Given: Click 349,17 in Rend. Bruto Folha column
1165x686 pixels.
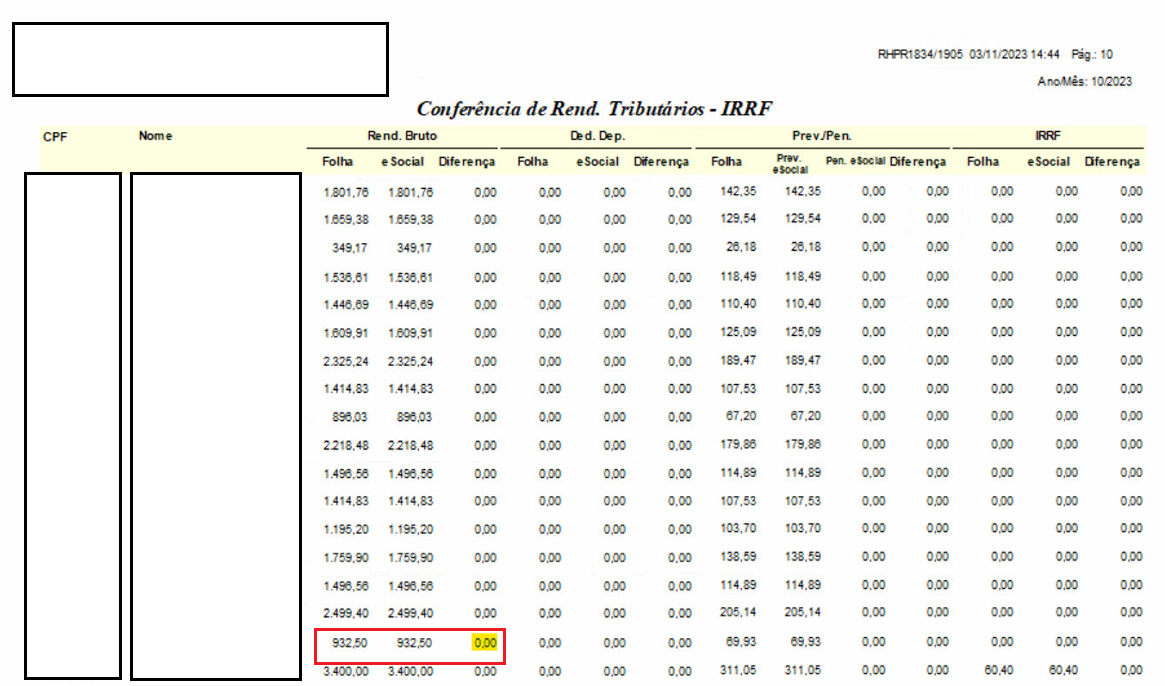Looking at the screenshot, I should [349, 247].
